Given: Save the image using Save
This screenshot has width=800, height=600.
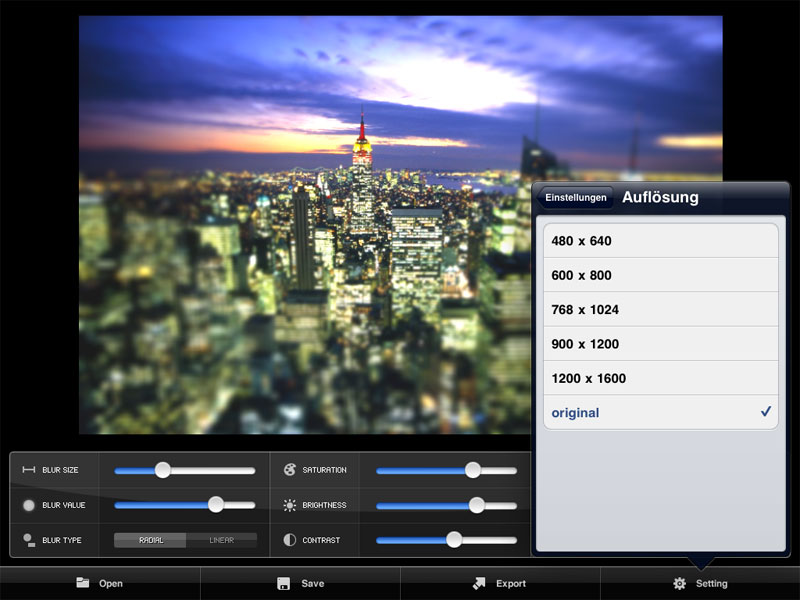Looking at the screenshot, I should click(x=300, y=583).
